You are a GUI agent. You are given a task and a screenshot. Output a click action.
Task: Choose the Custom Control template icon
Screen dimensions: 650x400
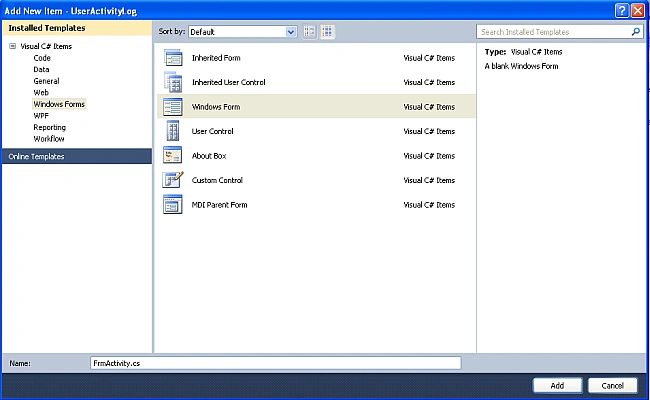click(173, 180)
